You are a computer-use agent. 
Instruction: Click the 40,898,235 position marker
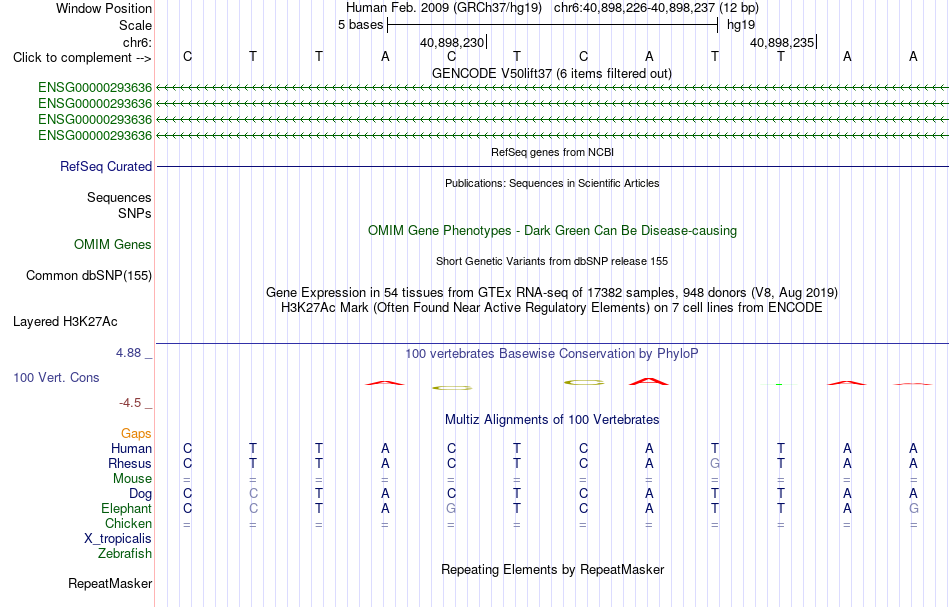(783, 42)
